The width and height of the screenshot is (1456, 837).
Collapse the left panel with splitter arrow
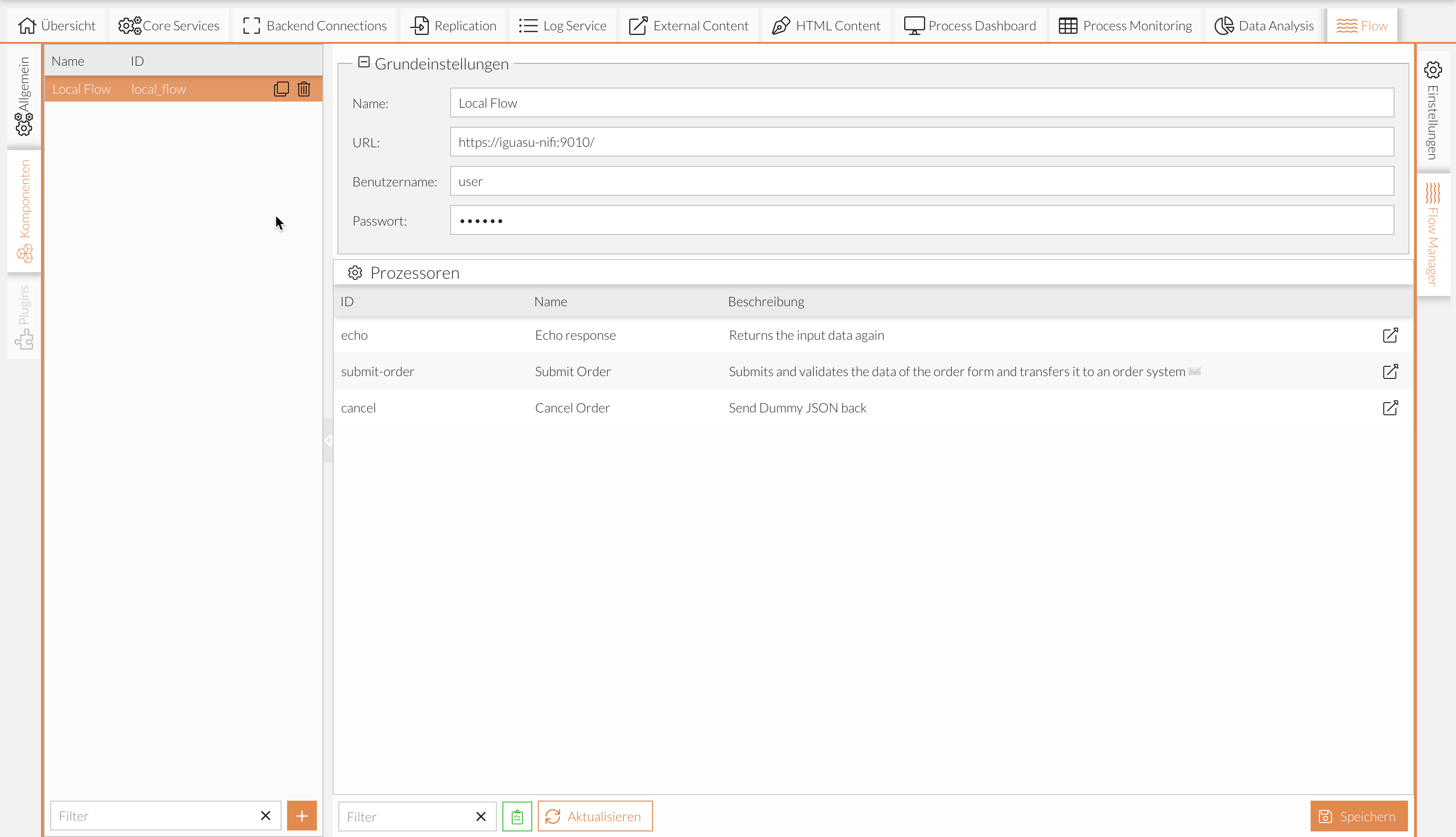[x=328, y=440]
